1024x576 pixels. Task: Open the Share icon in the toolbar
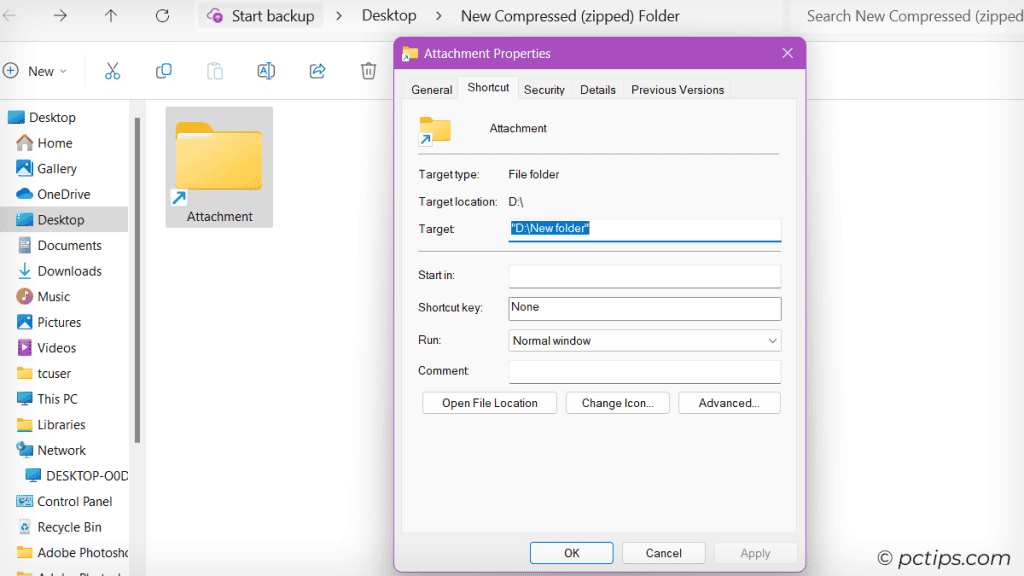317,70
